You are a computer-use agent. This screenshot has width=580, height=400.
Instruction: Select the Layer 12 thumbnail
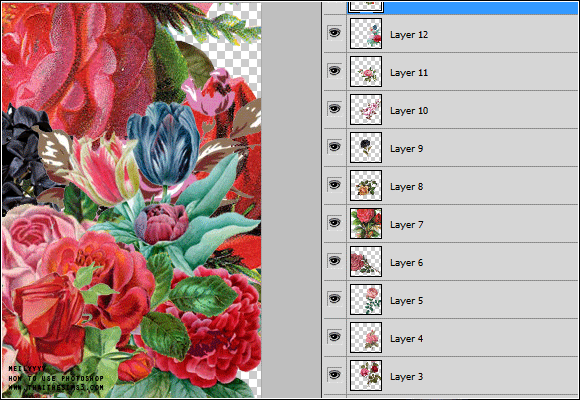tap(366, 34)
